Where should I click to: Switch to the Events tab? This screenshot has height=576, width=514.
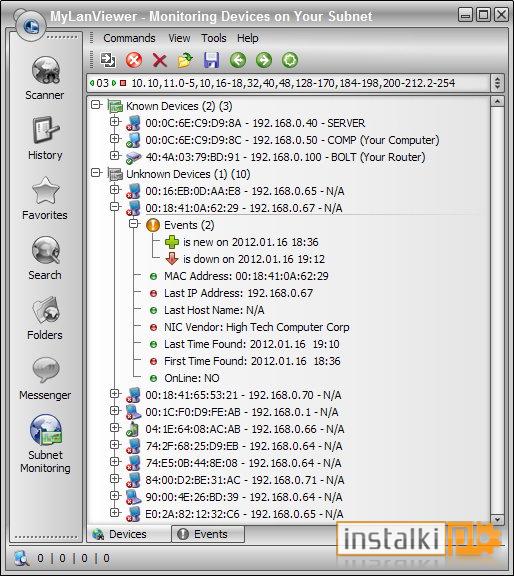[x=208, y=534]
